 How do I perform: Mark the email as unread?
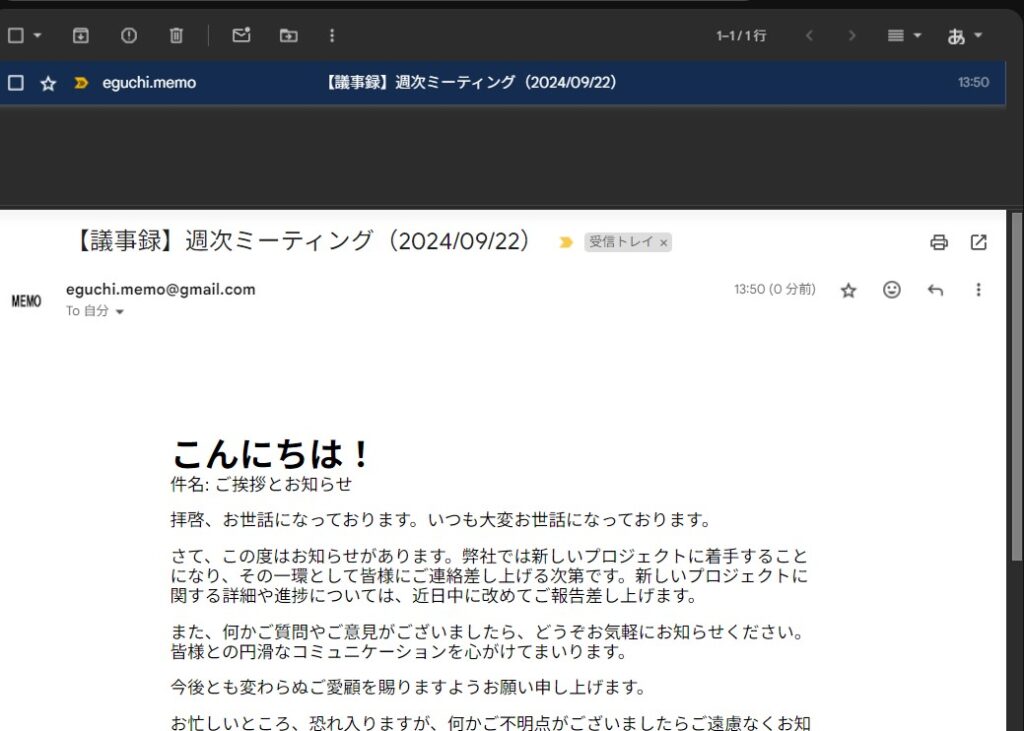click(x=240, y=35)
